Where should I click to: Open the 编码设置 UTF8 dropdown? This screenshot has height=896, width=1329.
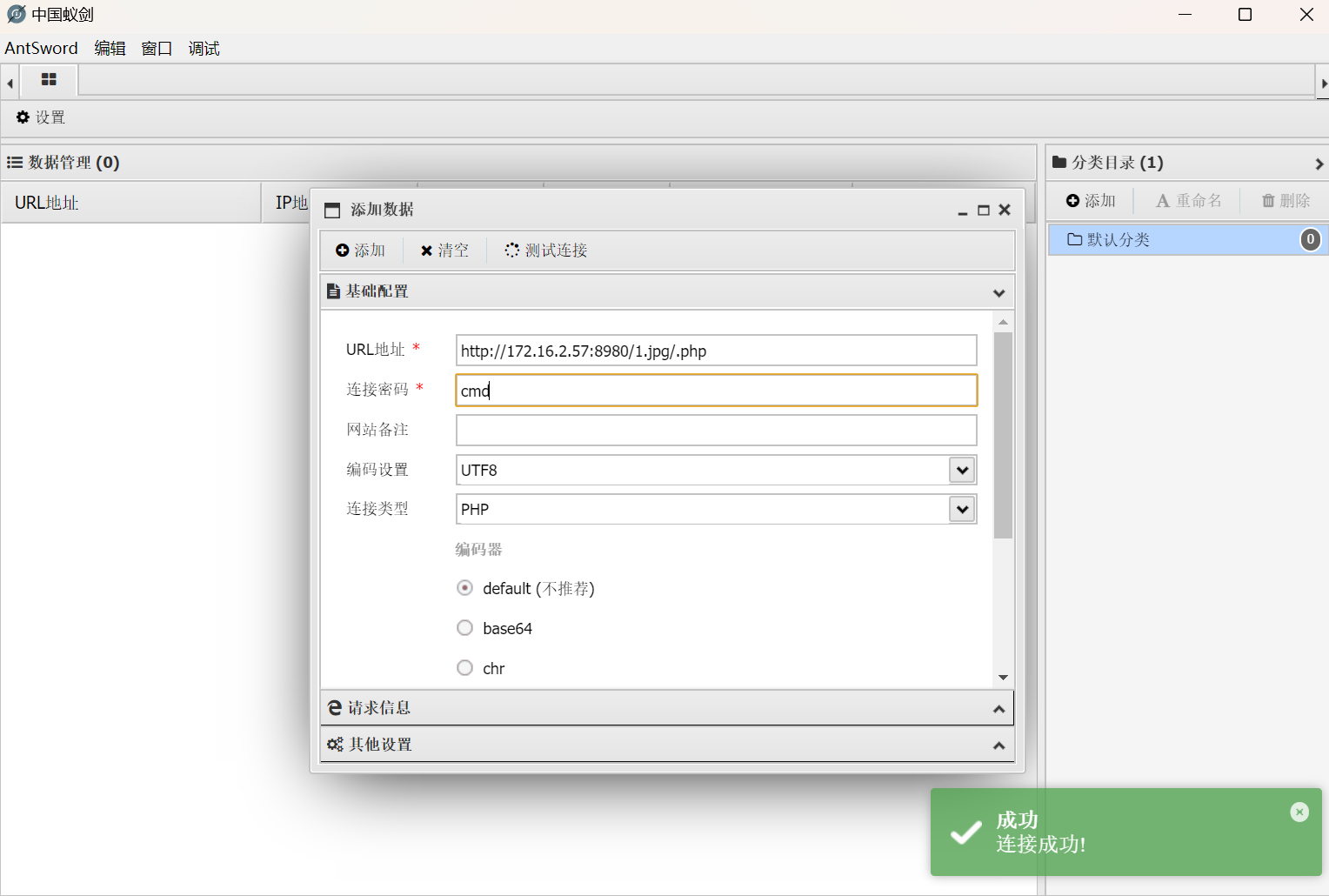(961, 471)
